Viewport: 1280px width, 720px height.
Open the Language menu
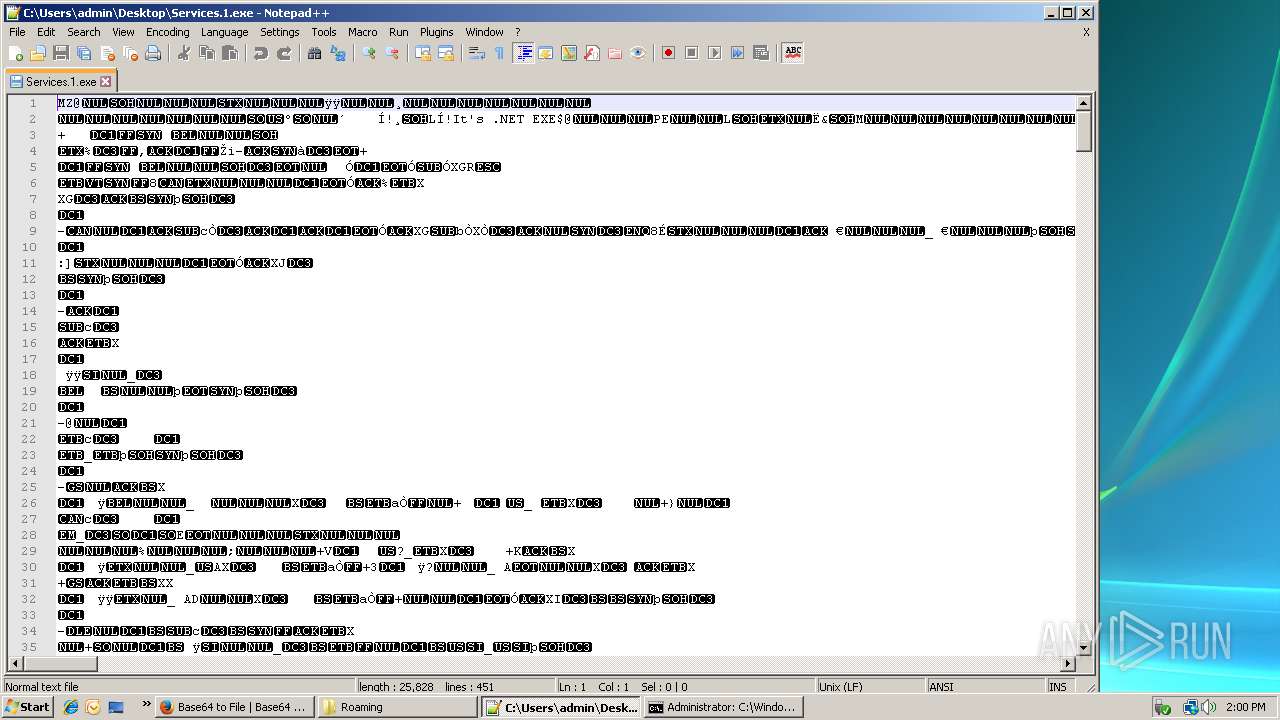pos(224,32)
